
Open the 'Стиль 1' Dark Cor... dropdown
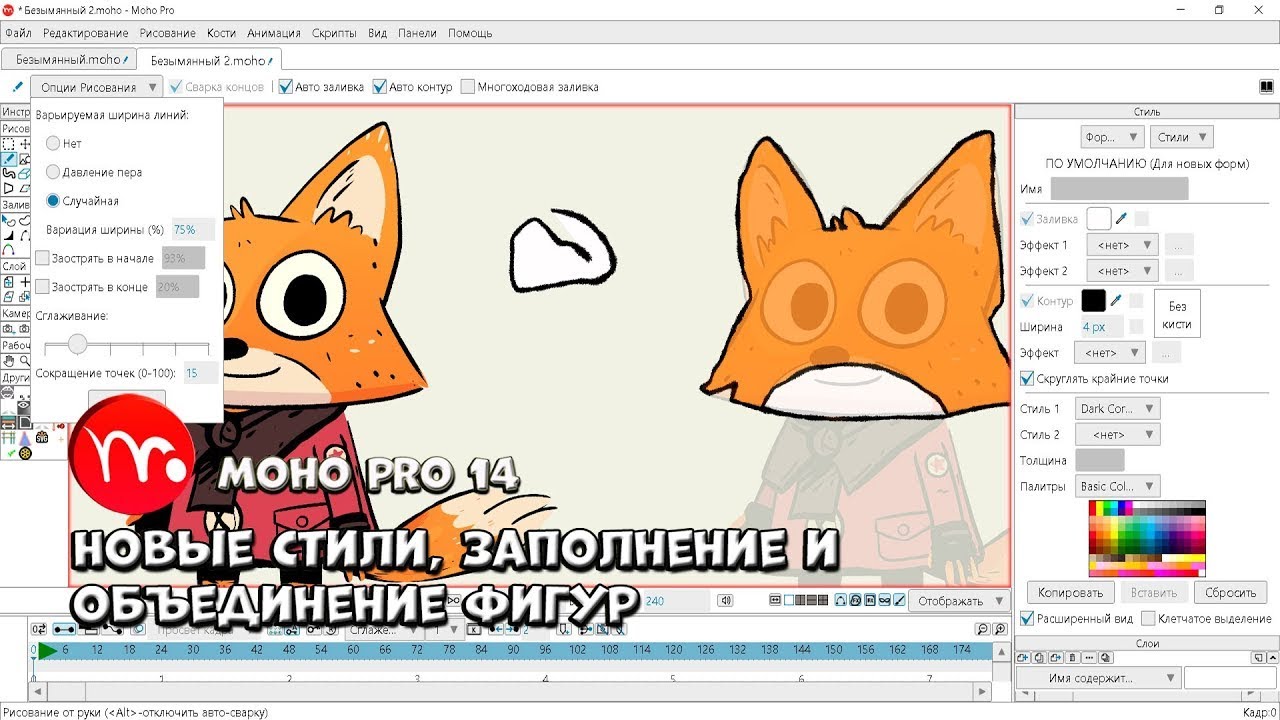[x=1118, y=408]
